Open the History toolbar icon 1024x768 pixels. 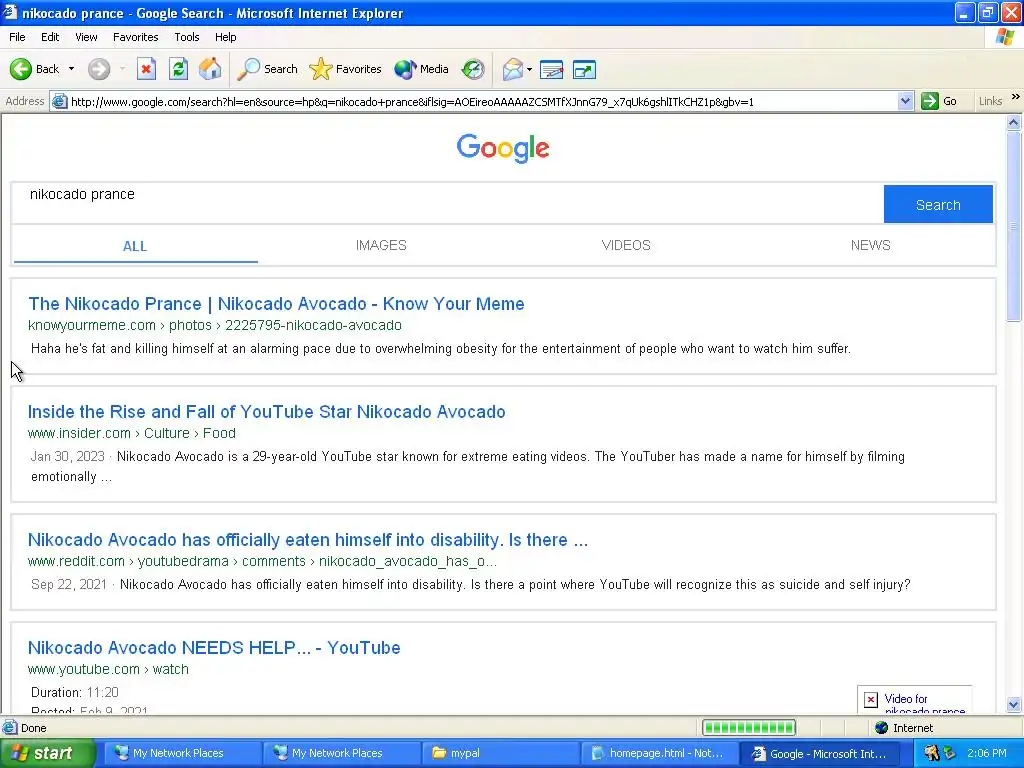[x=473, y=69]
